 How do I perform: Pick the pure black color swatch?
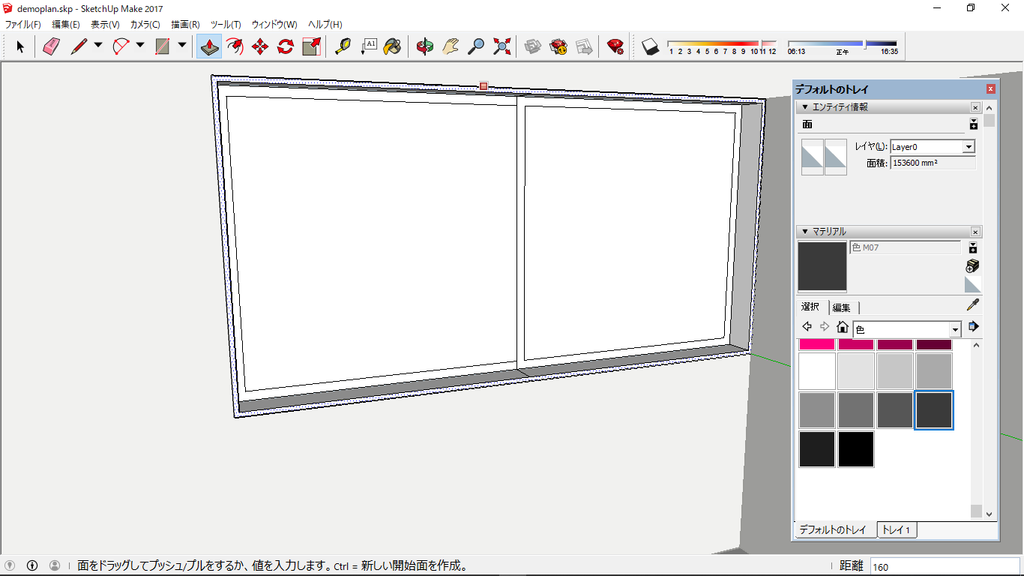(856, 449)
